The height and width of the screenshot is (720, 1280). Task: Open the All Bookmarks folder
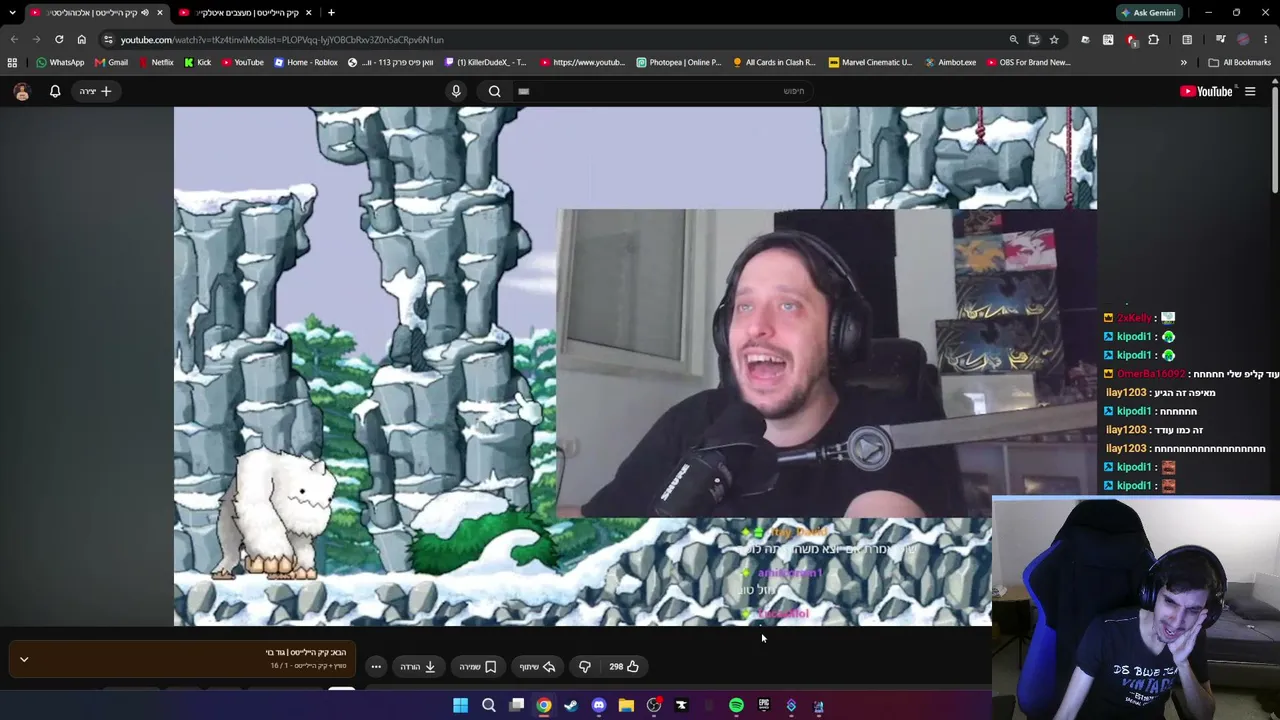1240,62
